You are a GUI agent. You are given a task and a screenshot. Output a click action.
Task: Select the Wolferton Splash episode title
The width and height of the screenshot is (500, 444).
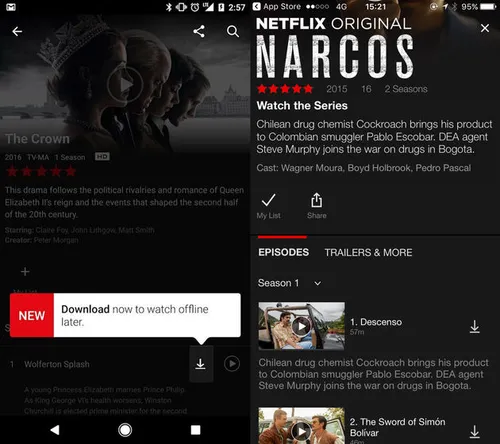tap(57, 364)
